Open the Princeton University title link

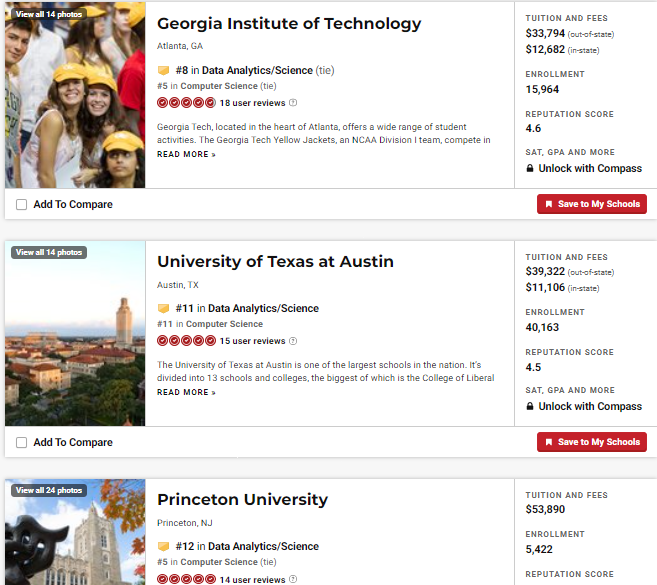coord(242,500)
